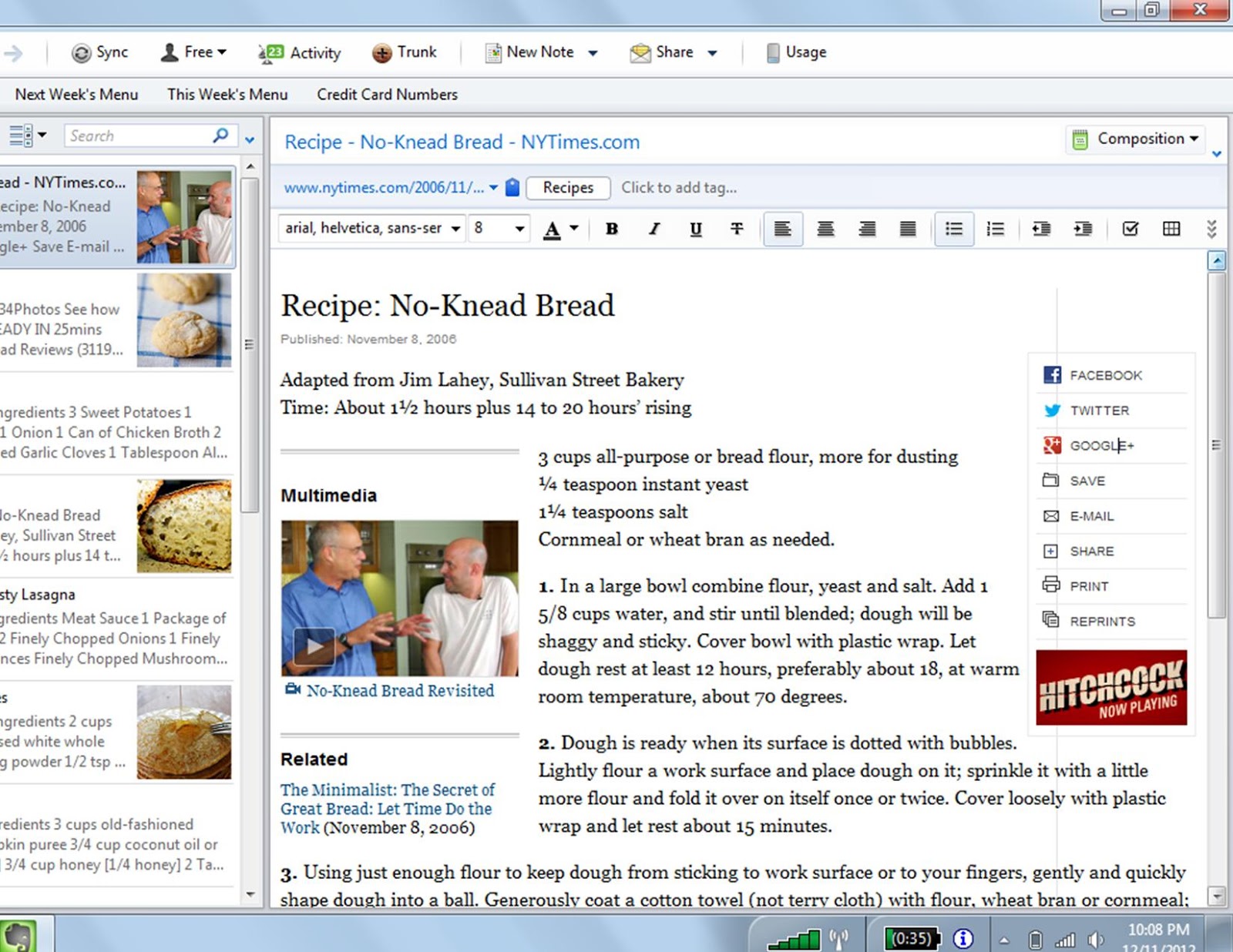Open the No-Knead Bread Revisited link
This screenshot has width=1233, height=952.
[400, 690]
